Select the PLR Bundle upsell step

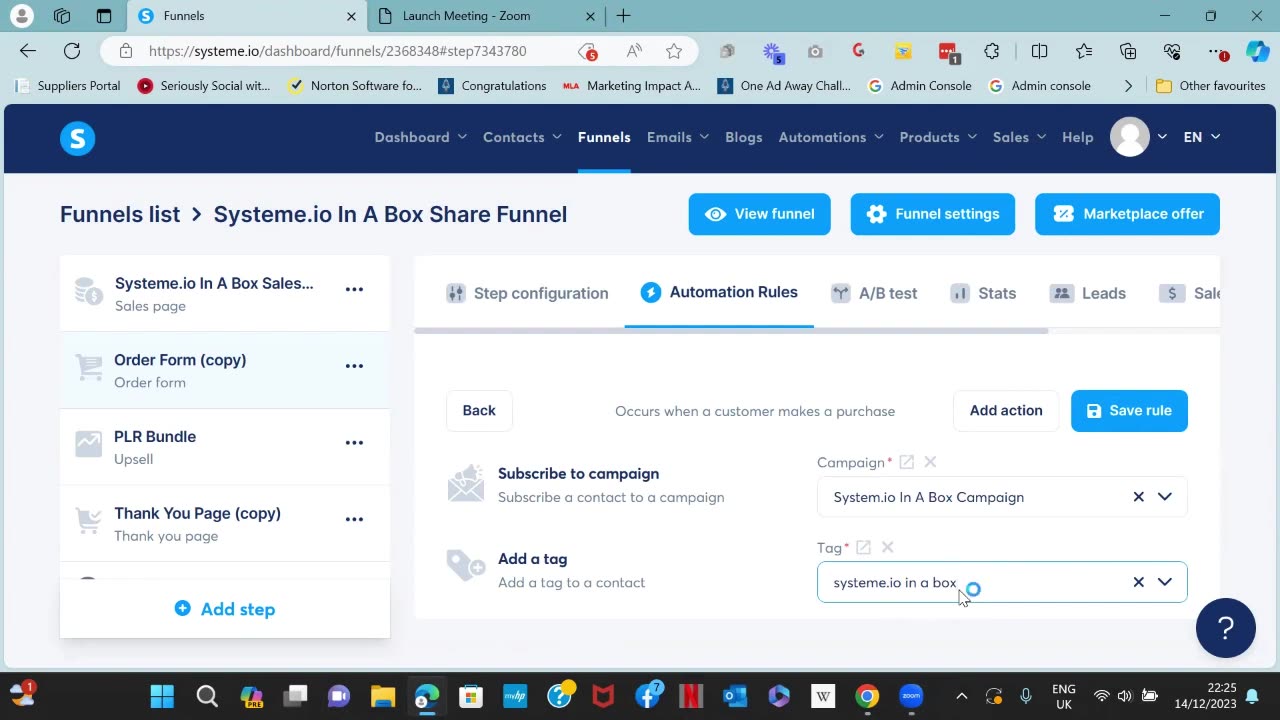[225, 447]
